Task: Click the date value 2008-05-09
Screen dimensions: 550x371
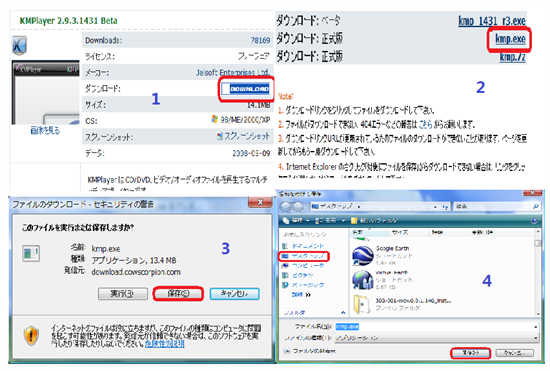Action: point(251,153)
